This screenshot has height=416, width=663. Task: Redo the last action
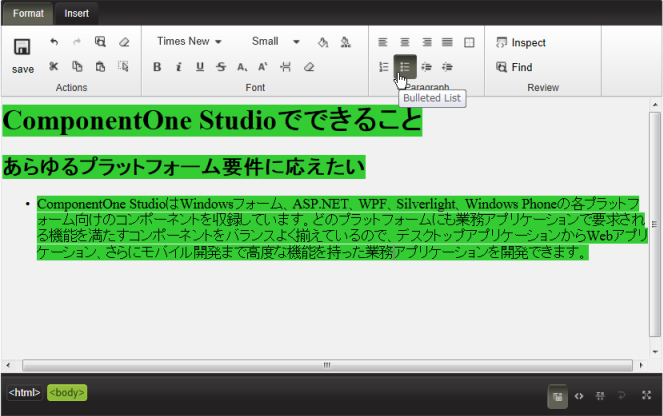pos(77,41)
